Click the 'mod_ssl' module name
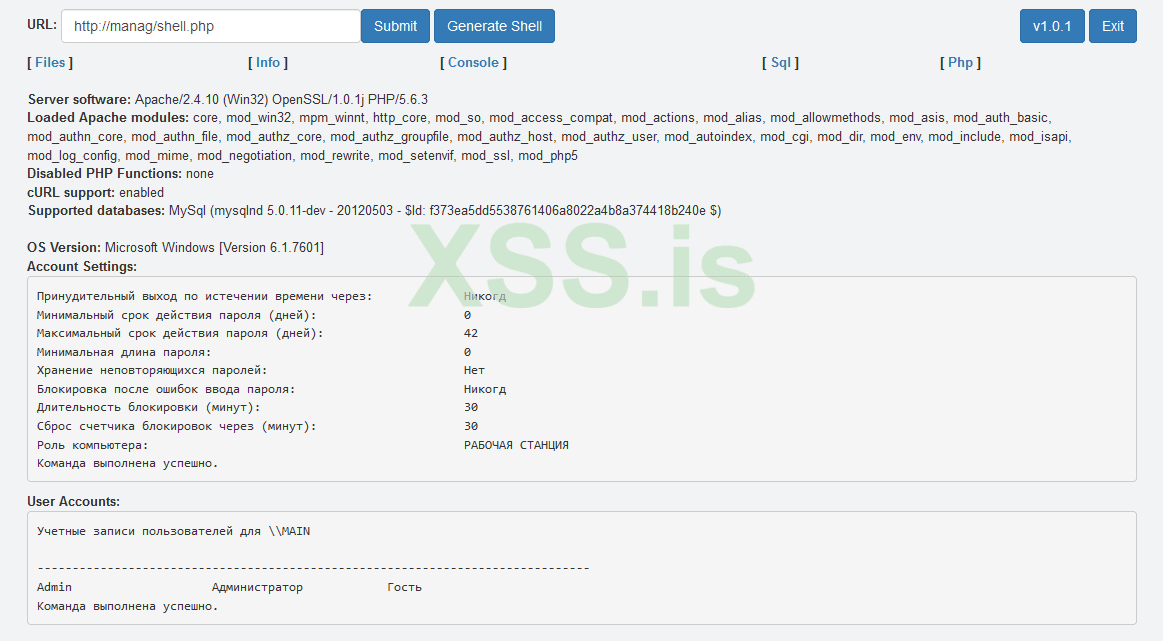This screenshot has width=1163, height=641. click(484, 156)
